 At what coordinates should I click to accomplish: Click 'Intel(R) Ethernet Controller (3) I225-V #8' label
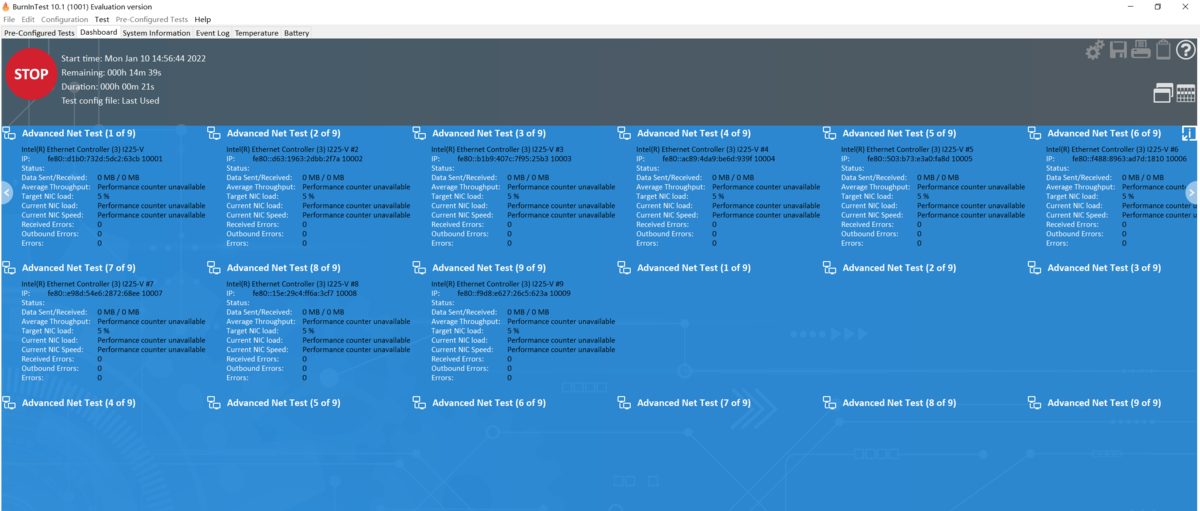pos(292,284)
